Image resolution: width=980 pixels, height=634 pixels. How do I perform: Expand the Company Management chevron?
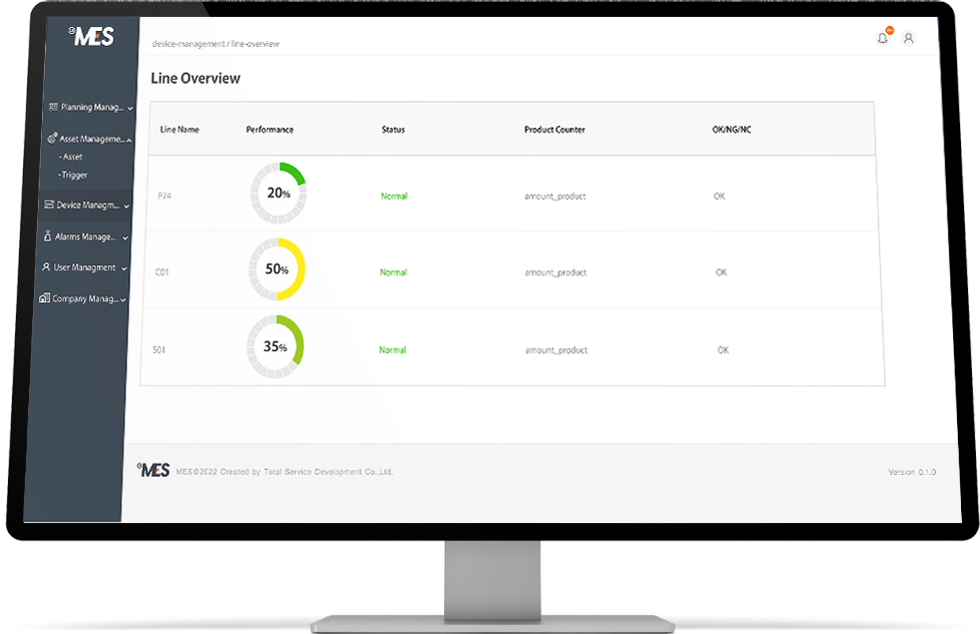point(122,299)
